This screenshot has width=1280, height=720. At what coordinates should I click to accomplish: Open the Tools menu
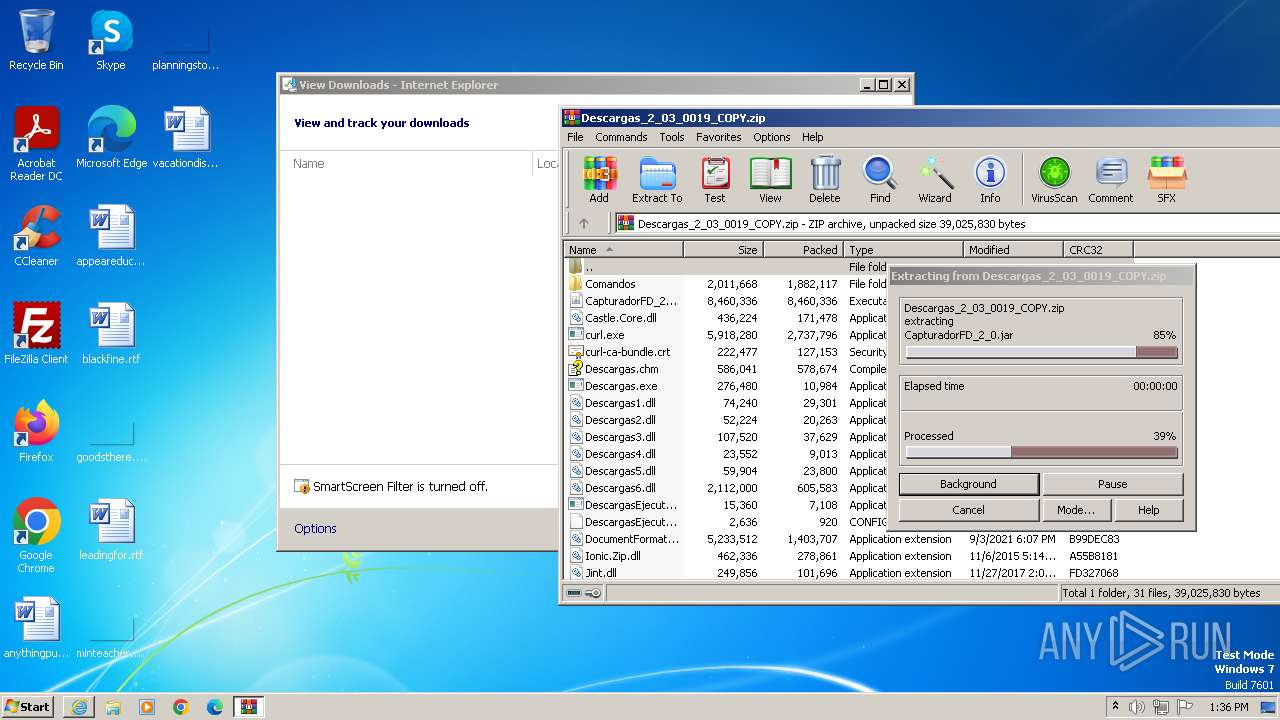click(x=672, y=137)
